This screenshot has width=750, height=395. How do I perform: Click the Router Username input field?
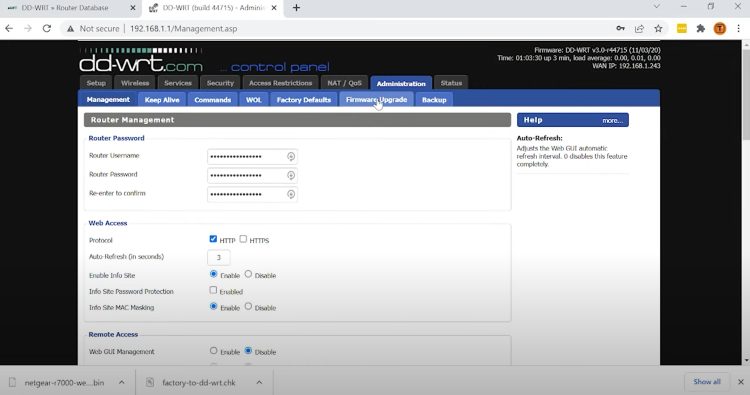coord(252,156)
